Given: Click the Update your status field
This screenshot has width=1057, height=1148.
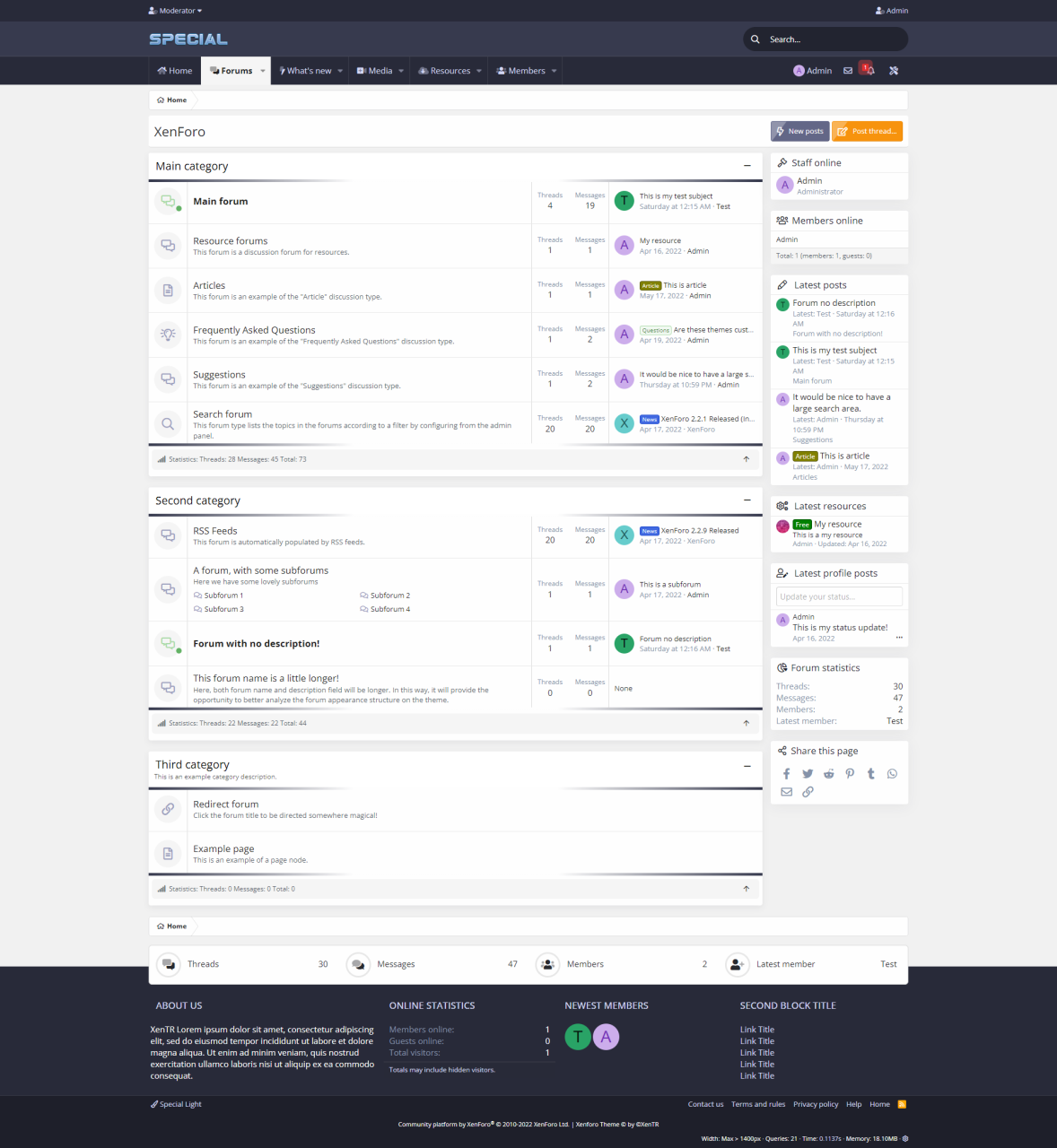Looking at the screenshot, I should tap(839, 596).
